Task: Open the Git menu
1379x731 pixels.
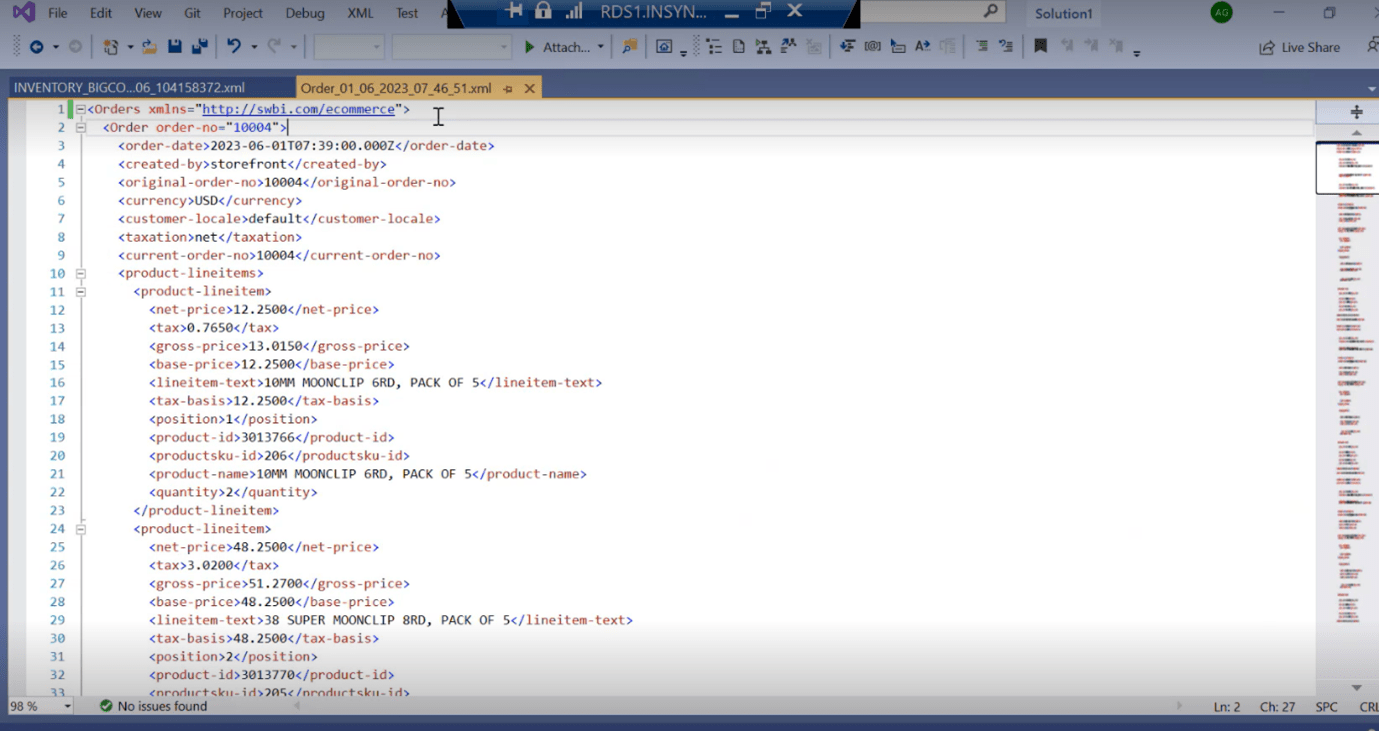Action: click(x=192, y=13)
